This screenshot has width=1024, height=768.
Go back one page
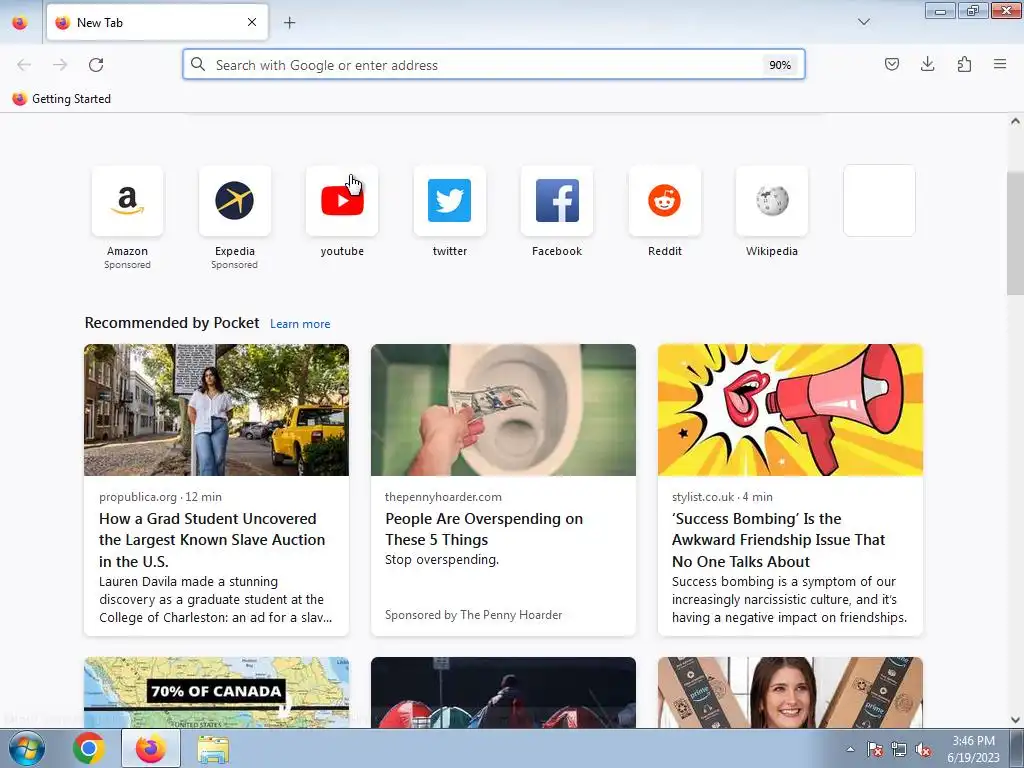(x=24, y=65)
